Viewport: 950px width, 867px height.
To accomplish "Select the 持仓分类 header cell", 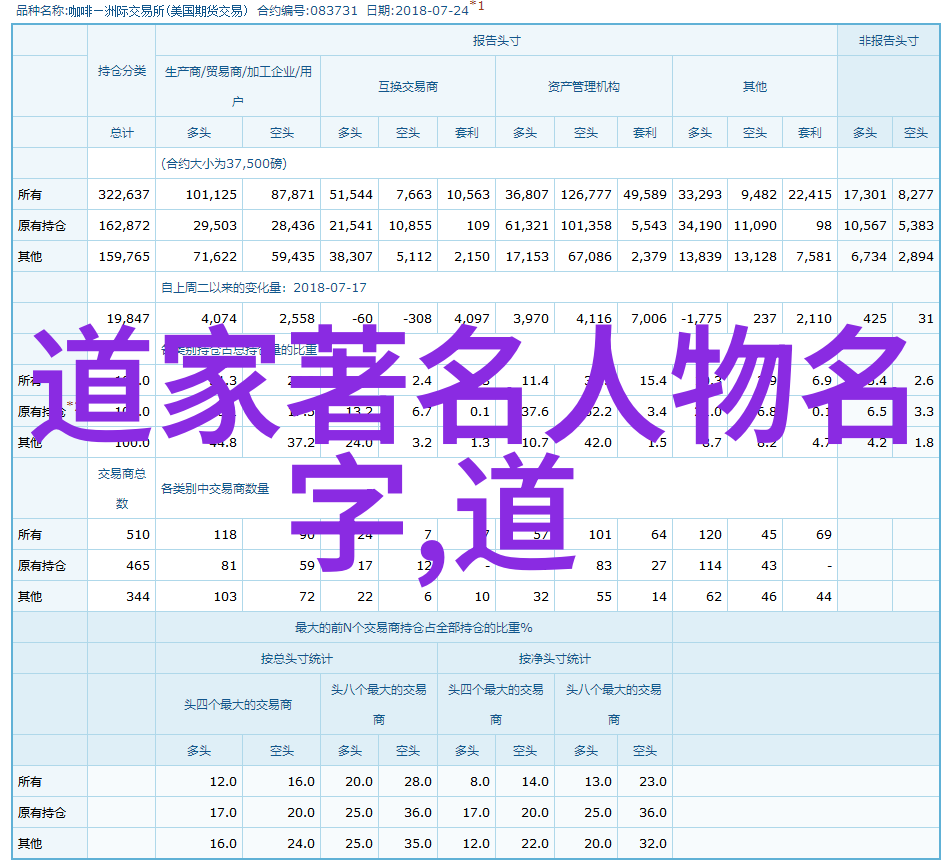I will click(x=121, y=71).
